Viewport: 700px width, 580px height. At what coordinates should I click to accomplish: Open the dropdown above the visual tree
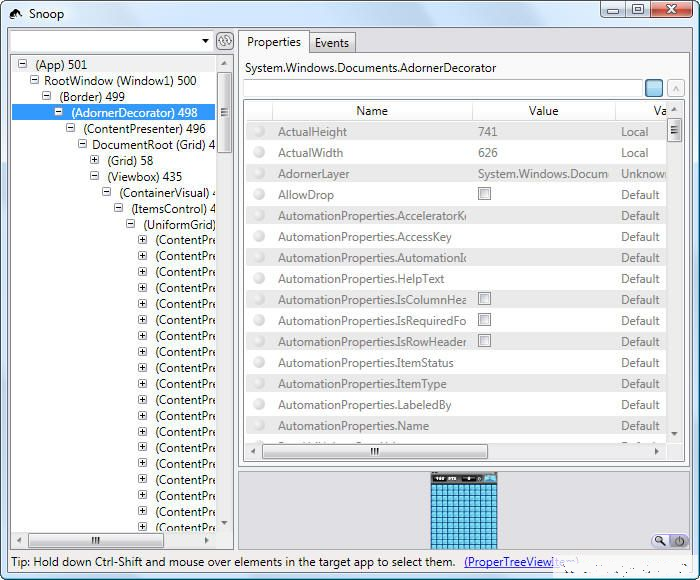(205, 41)
